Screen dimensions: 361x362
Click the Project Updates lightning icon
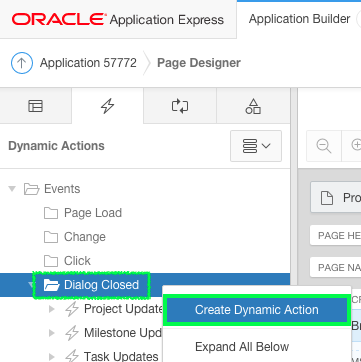pos(72,309)
